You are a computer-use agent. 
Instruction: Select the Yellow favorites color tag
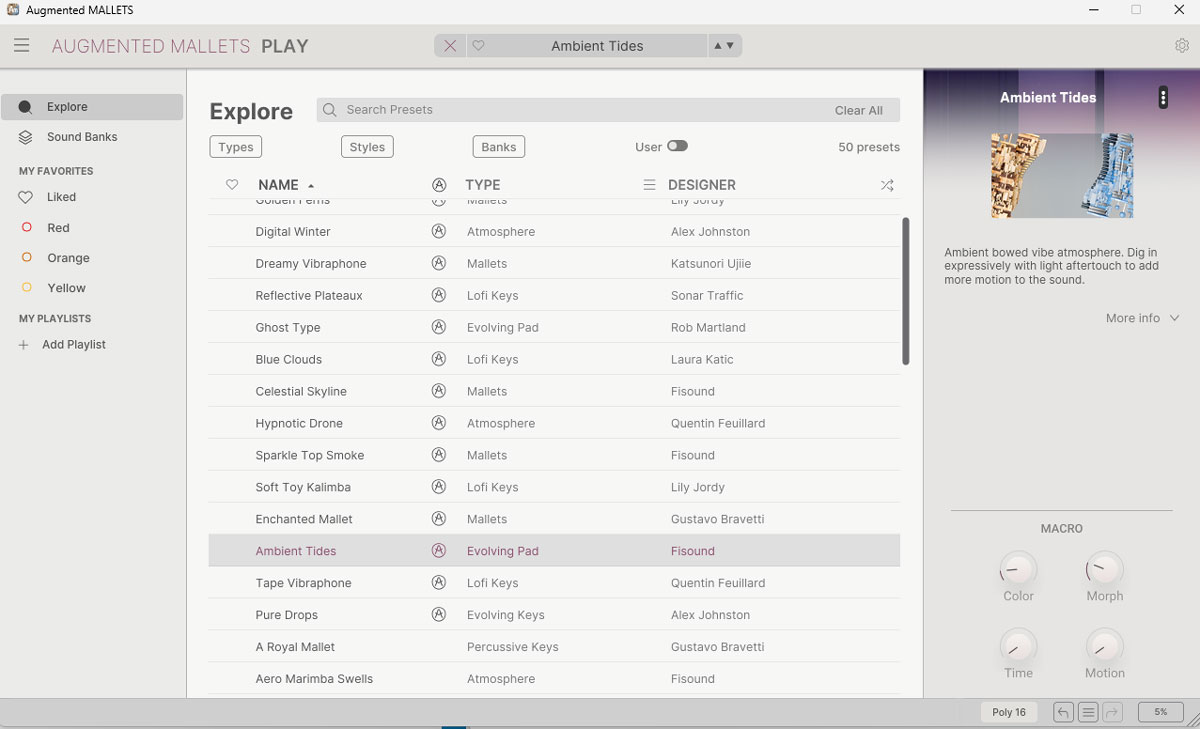(x=66, y=288)
